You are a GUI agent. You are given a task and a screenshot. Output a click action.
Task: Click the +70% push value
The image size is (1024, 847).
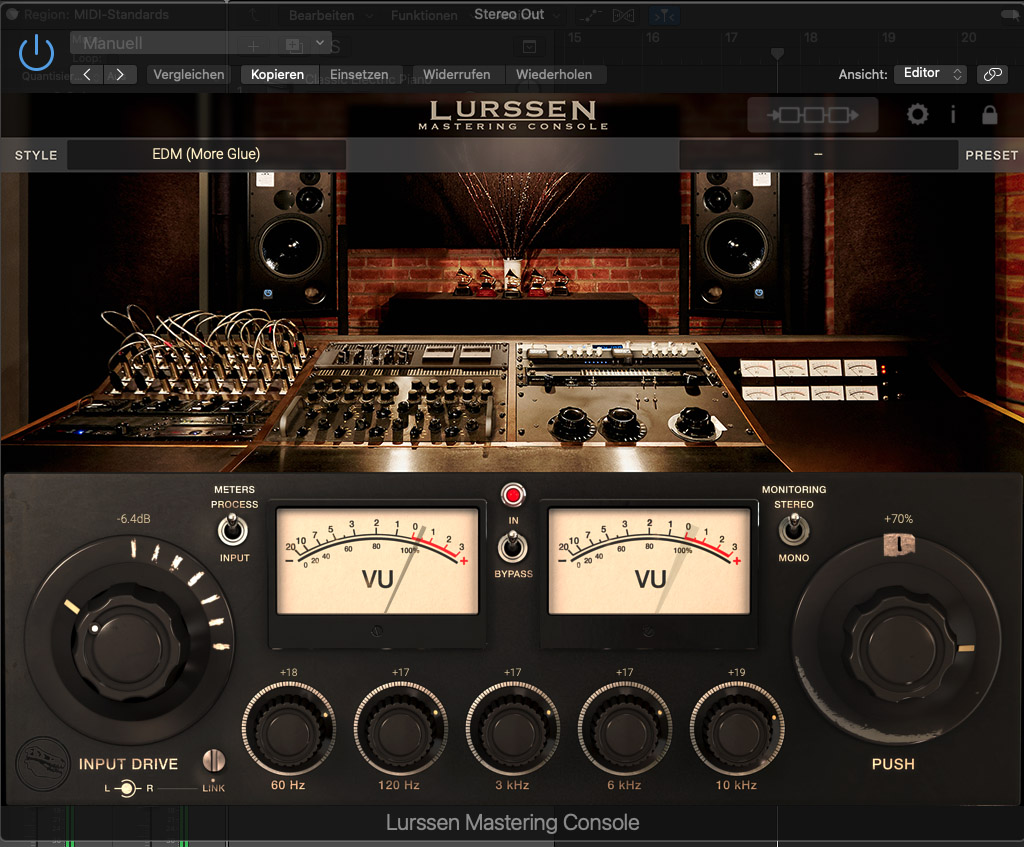pos(898,519)
